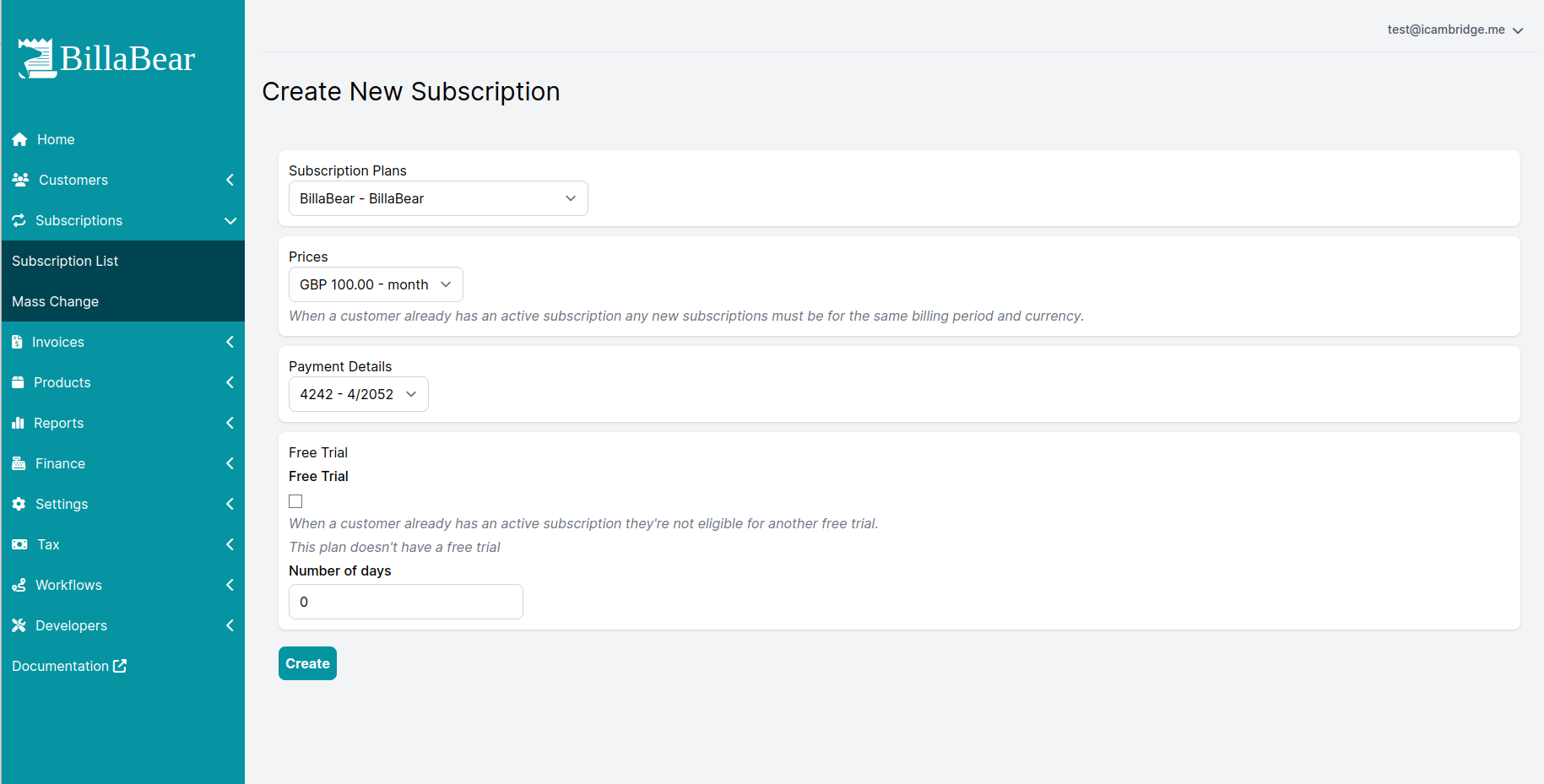Expand the Finance menu chevron

pyautogui.click(x=230, y=463)
